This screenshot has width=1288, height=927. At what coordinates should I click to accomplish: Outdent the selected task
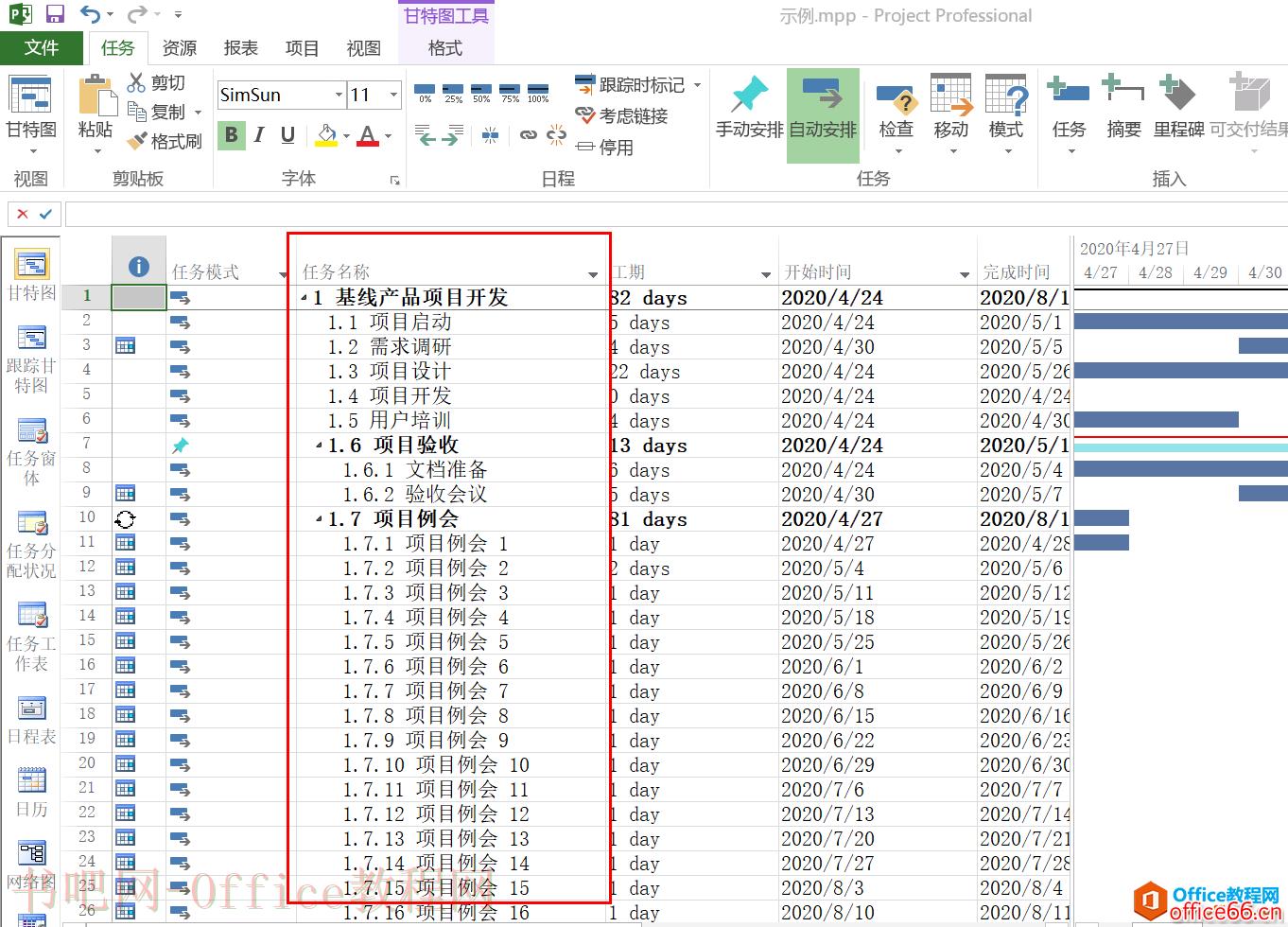[425, 135]
